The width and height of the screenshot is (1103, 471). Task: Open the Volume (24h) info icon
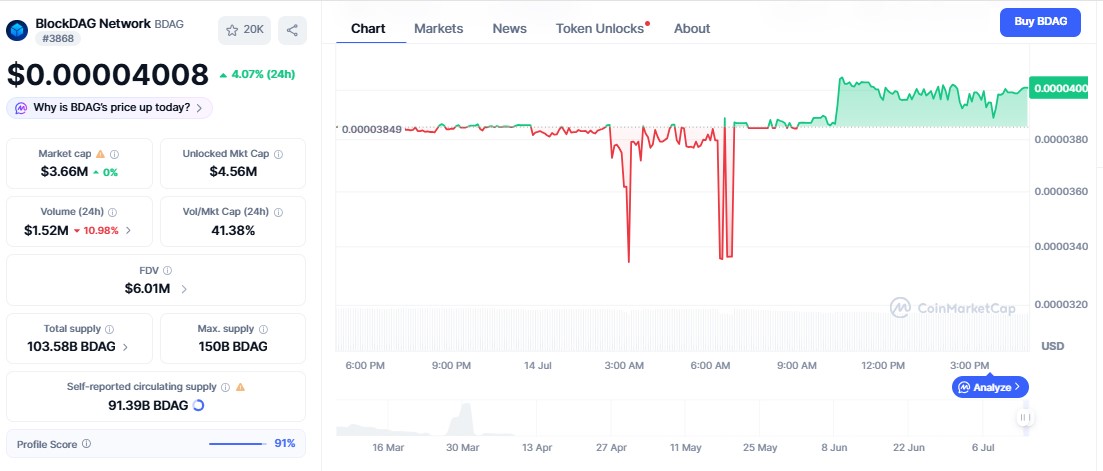pos(113,212)
